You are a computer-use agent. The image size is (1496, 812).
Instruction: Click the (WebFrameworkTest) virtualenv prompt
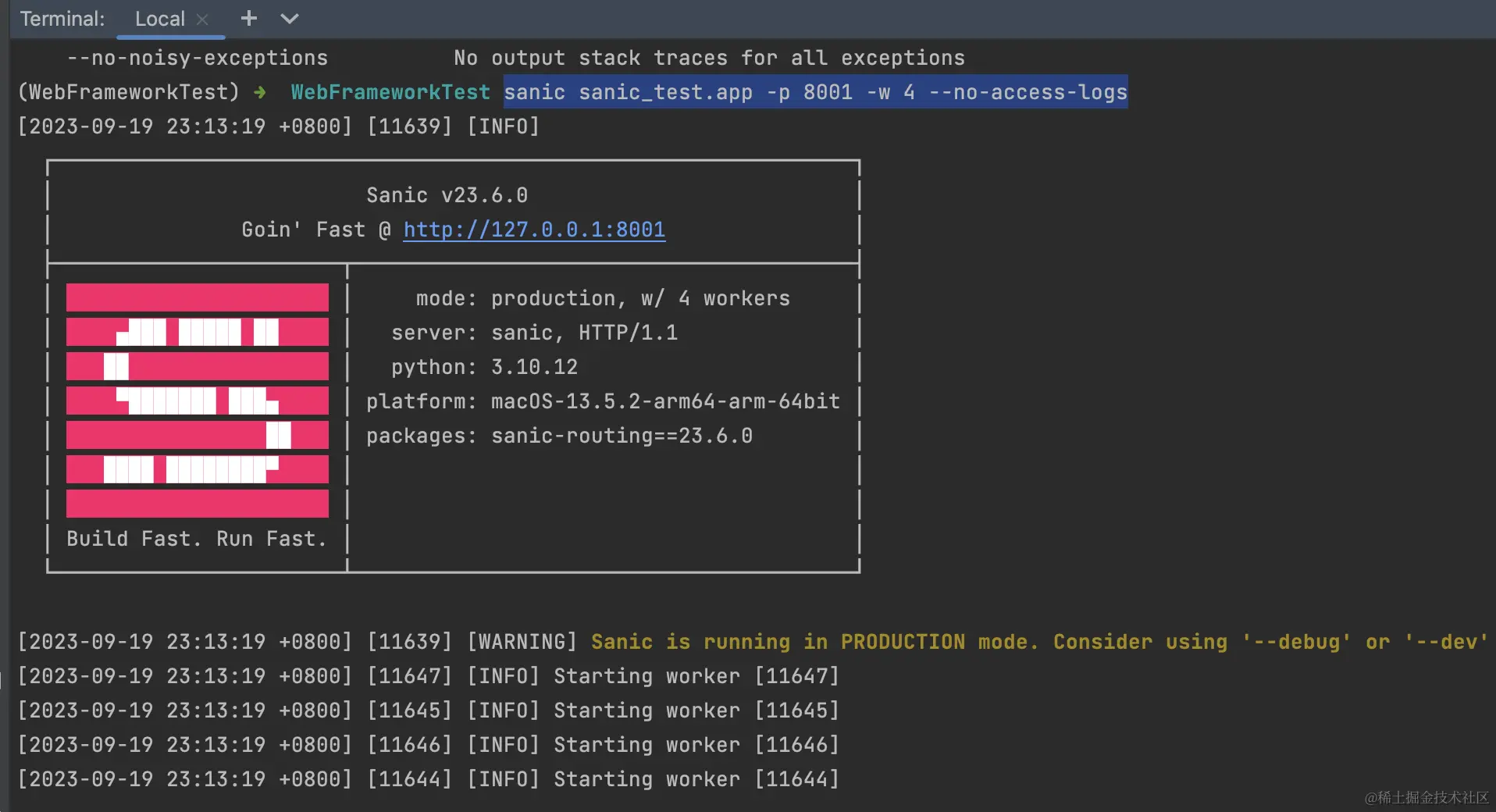pos(128,92)
